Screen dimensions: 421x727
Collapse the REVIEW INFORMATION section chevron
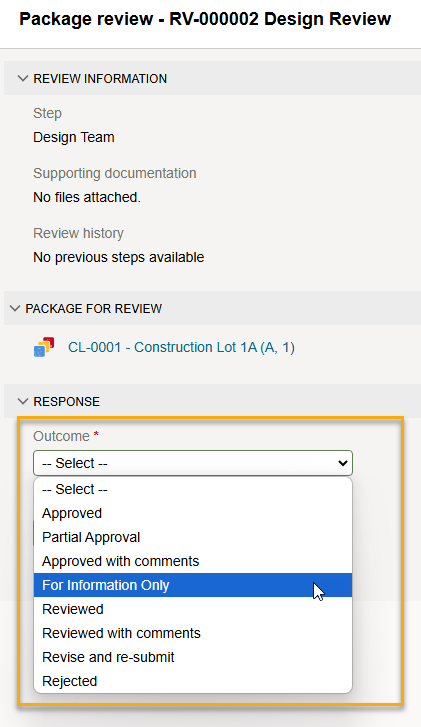click(23, 78)
